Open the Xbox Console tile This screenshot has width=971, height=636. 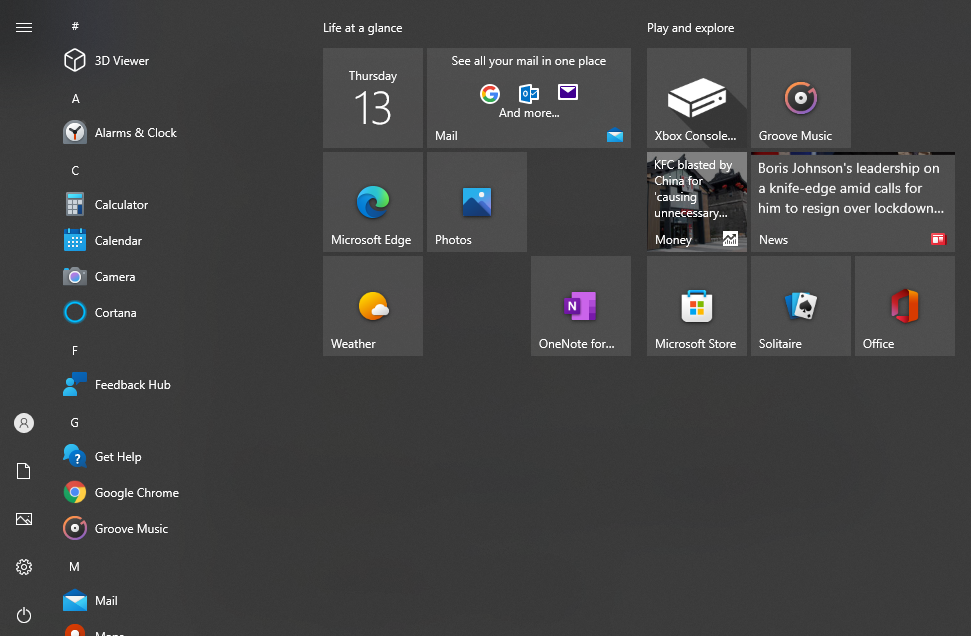[x=697, y=98]
